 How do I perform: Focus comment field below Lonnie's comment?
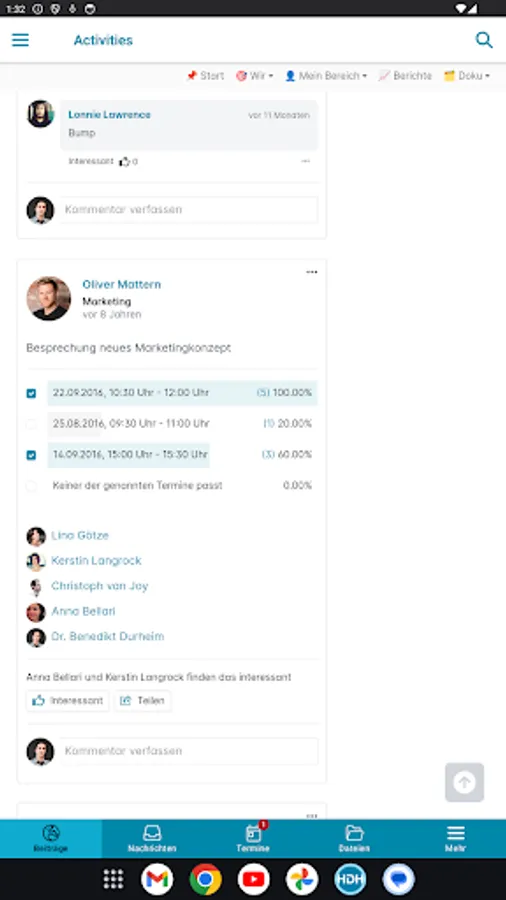pyautogui.click(x=189, y=210)
